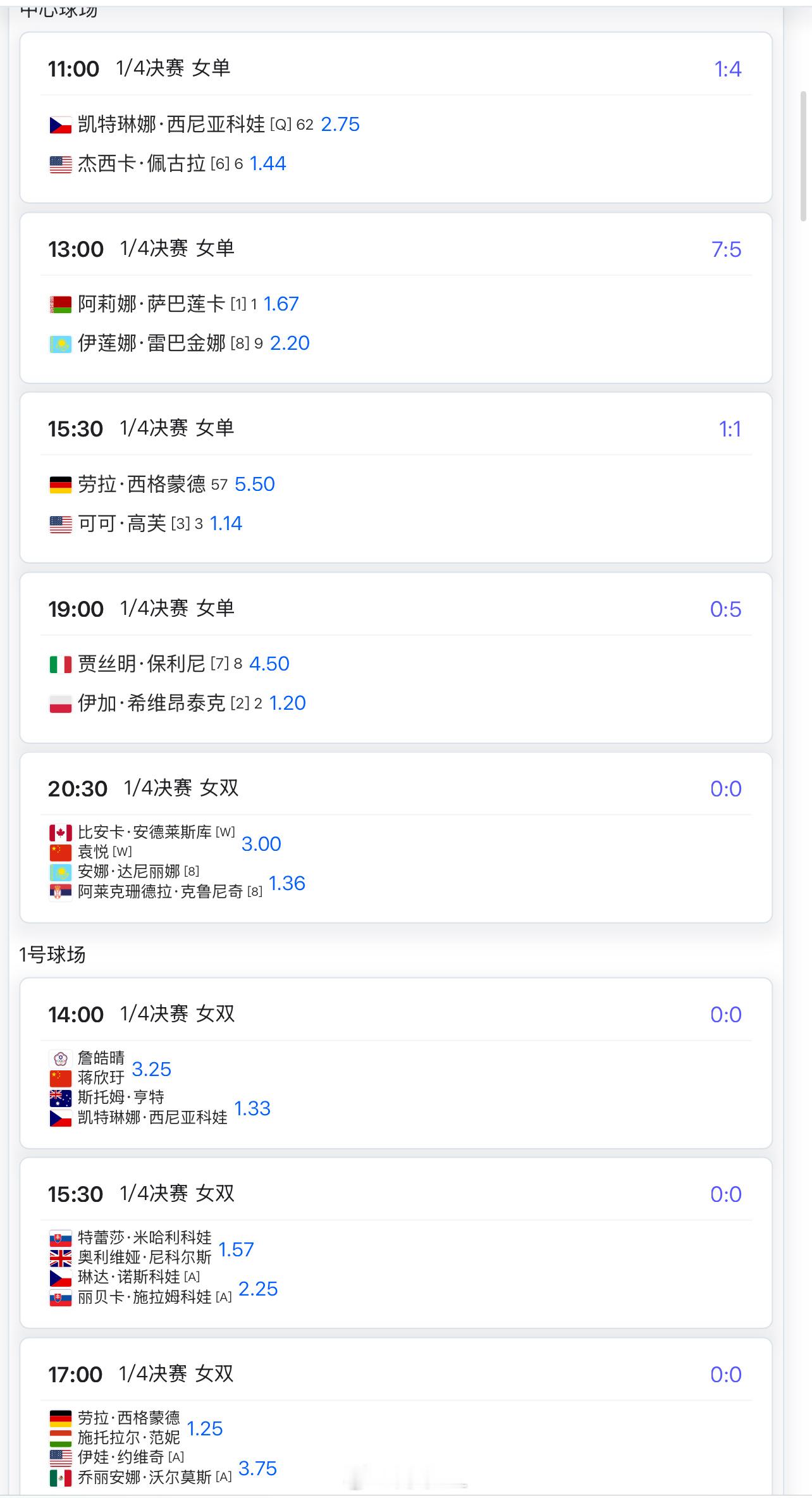Click the UK flag beside 奥利维娅·尼科尔斯
Viewport: 812px width, 1498px height.
[x=61, y=1258]
